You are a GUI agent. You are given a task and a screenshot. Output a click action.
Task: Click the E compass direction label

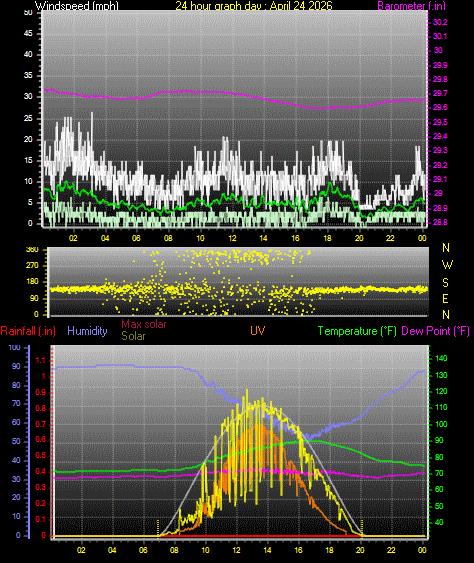click(445, 298)
